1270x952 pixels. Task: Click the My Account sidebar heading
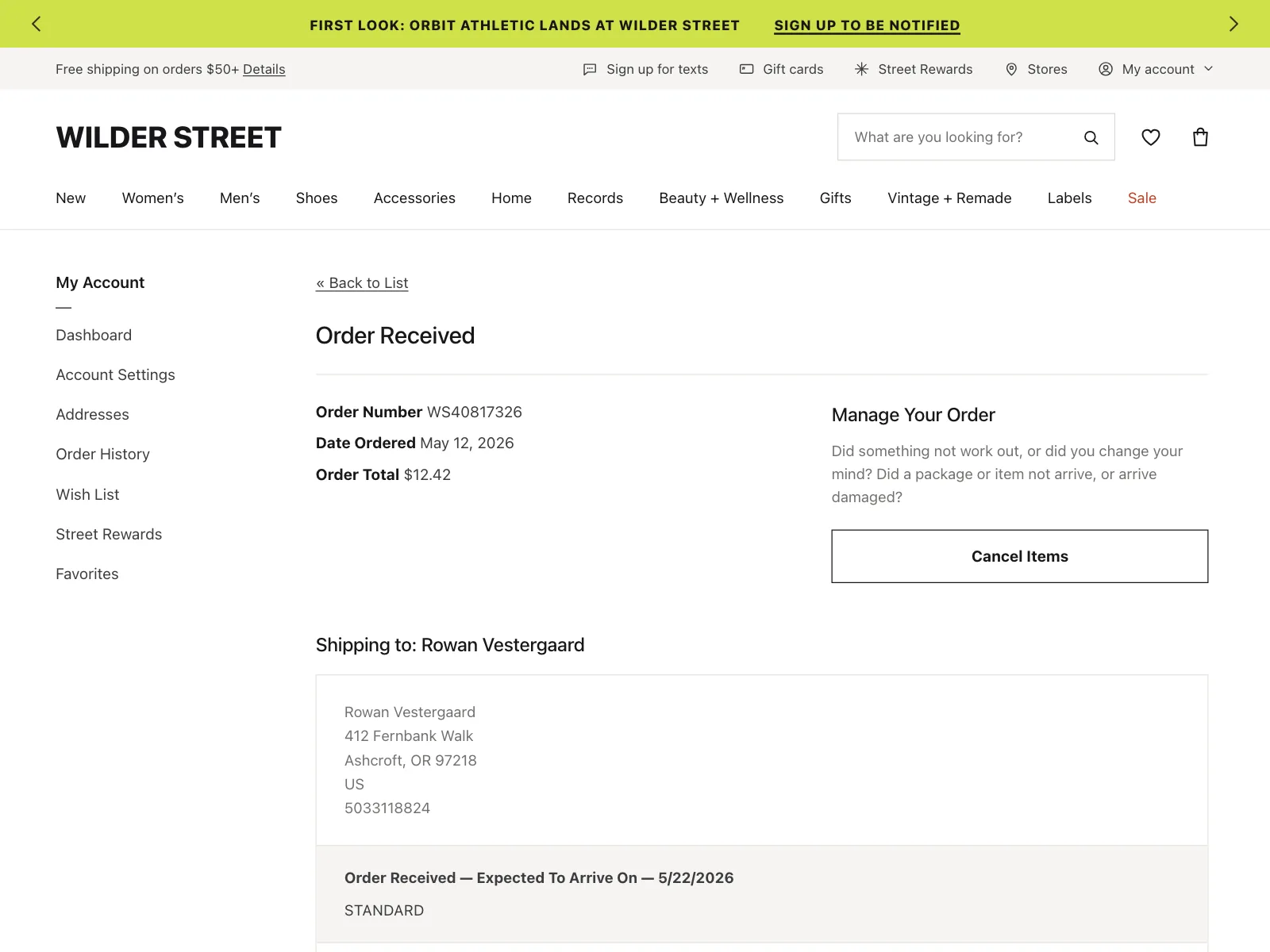coord(100,282)
